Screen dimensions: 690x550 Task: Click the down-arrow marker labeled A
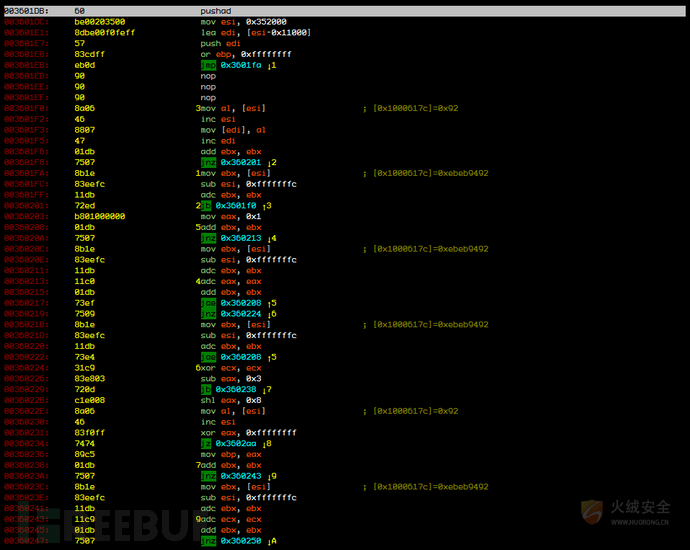tap(272, 541)
